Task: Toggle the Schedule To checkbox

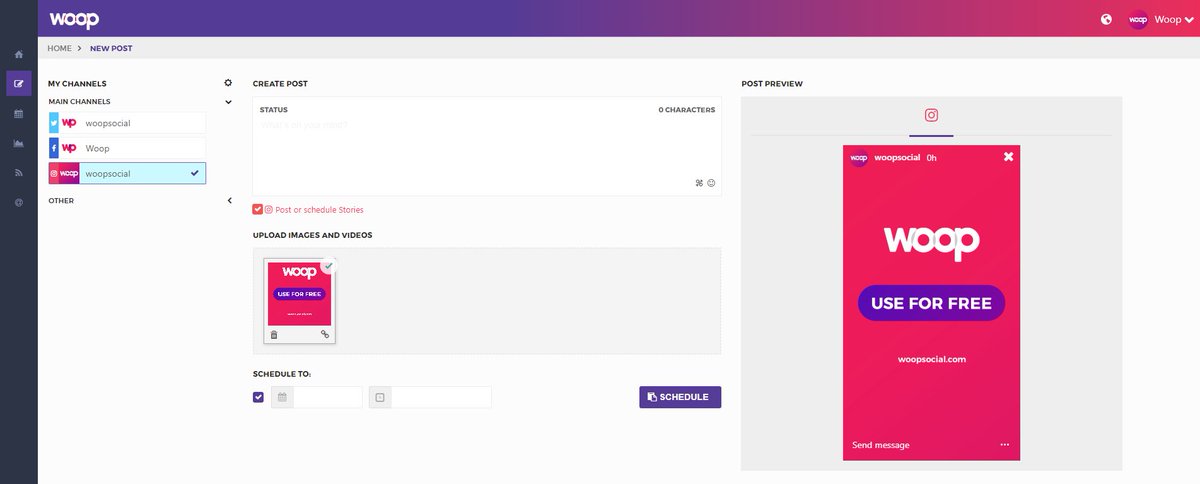Action: (258, 397)
